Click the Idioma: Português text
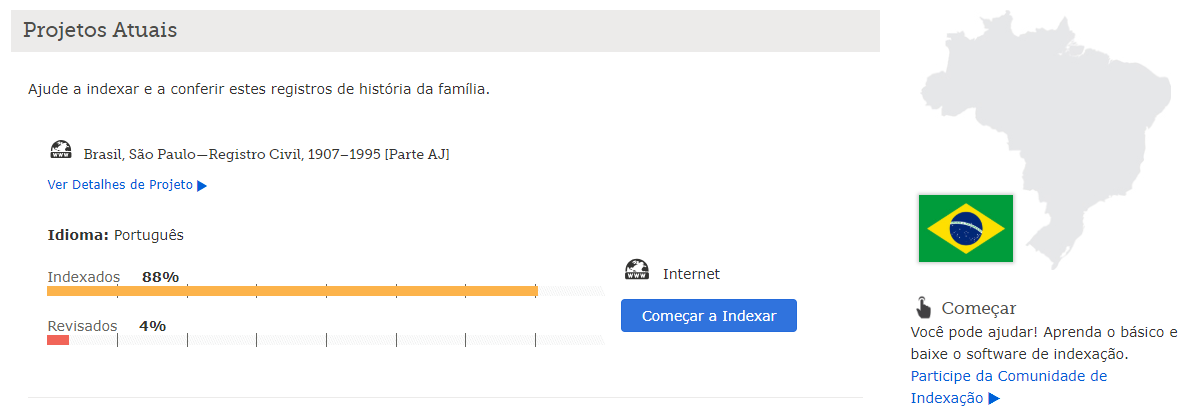 115,235
